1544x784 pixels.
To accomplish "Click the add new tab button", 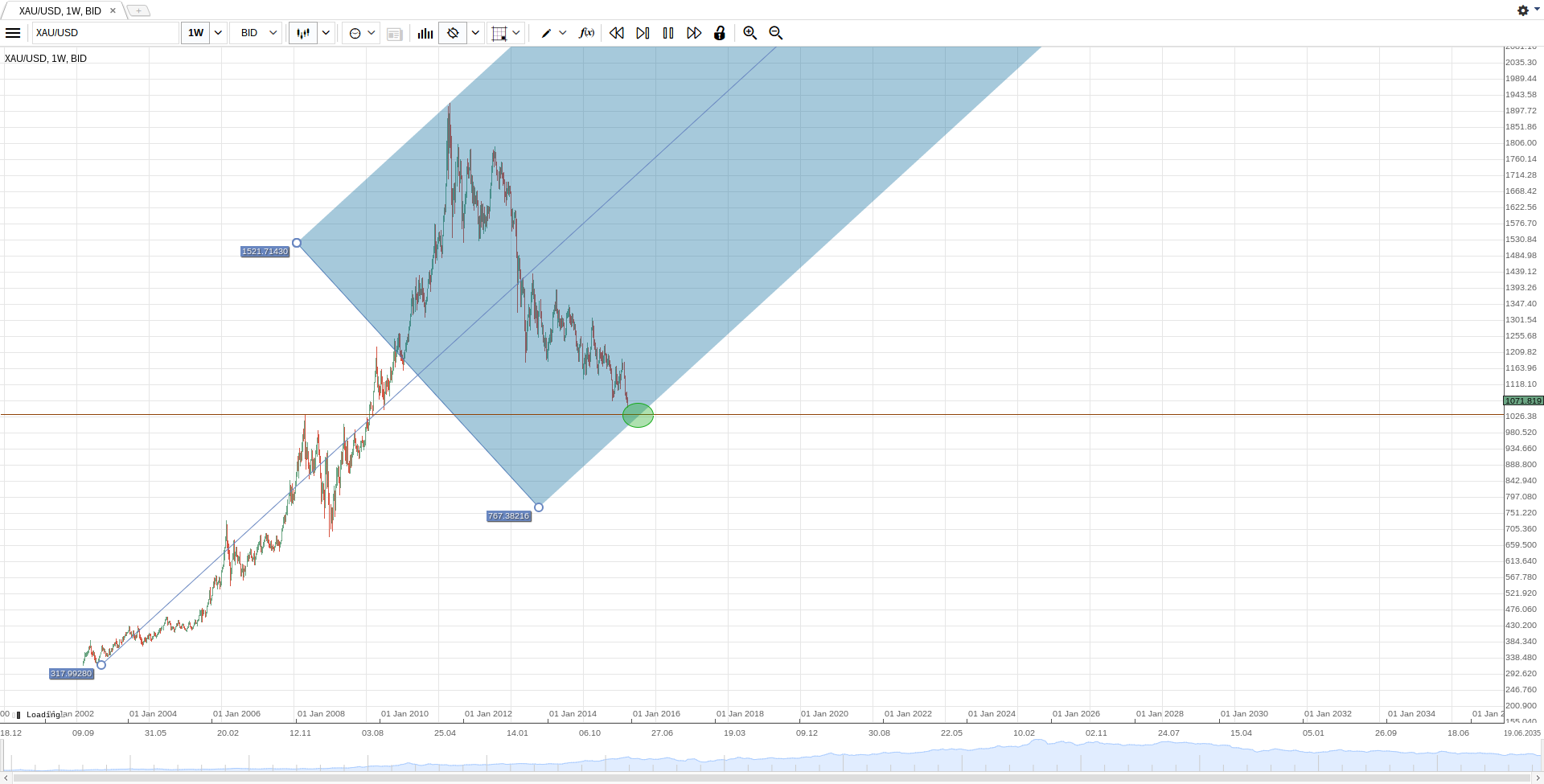I will coord(138,10).
